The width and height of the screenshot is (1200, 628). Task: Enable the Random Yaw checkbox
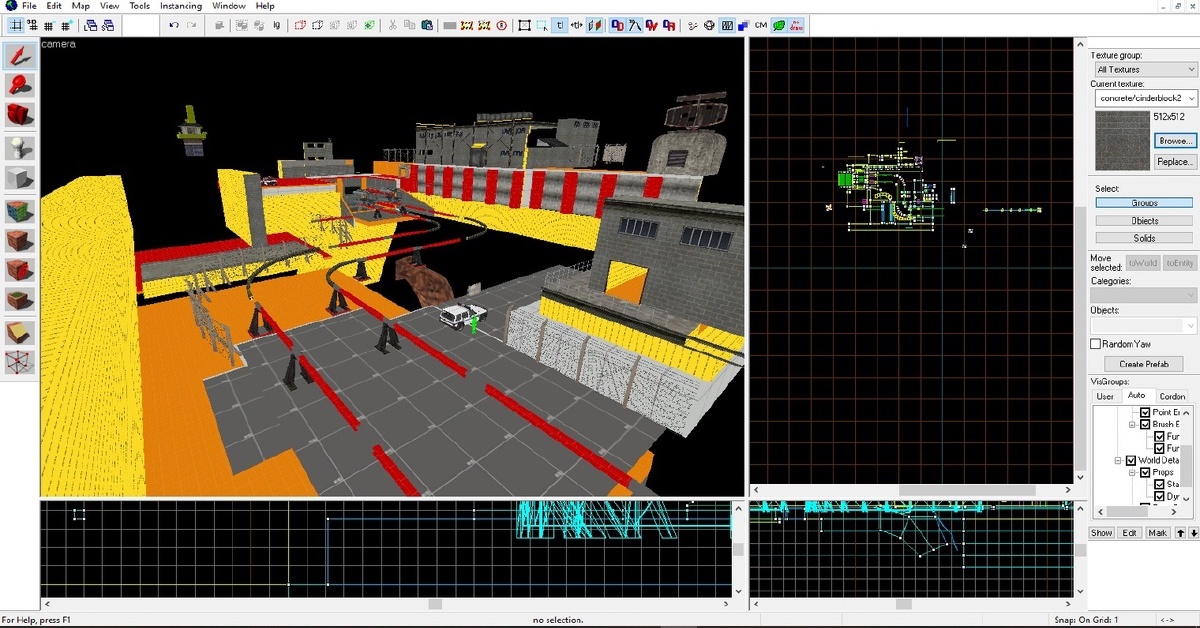click(1096, 344)
